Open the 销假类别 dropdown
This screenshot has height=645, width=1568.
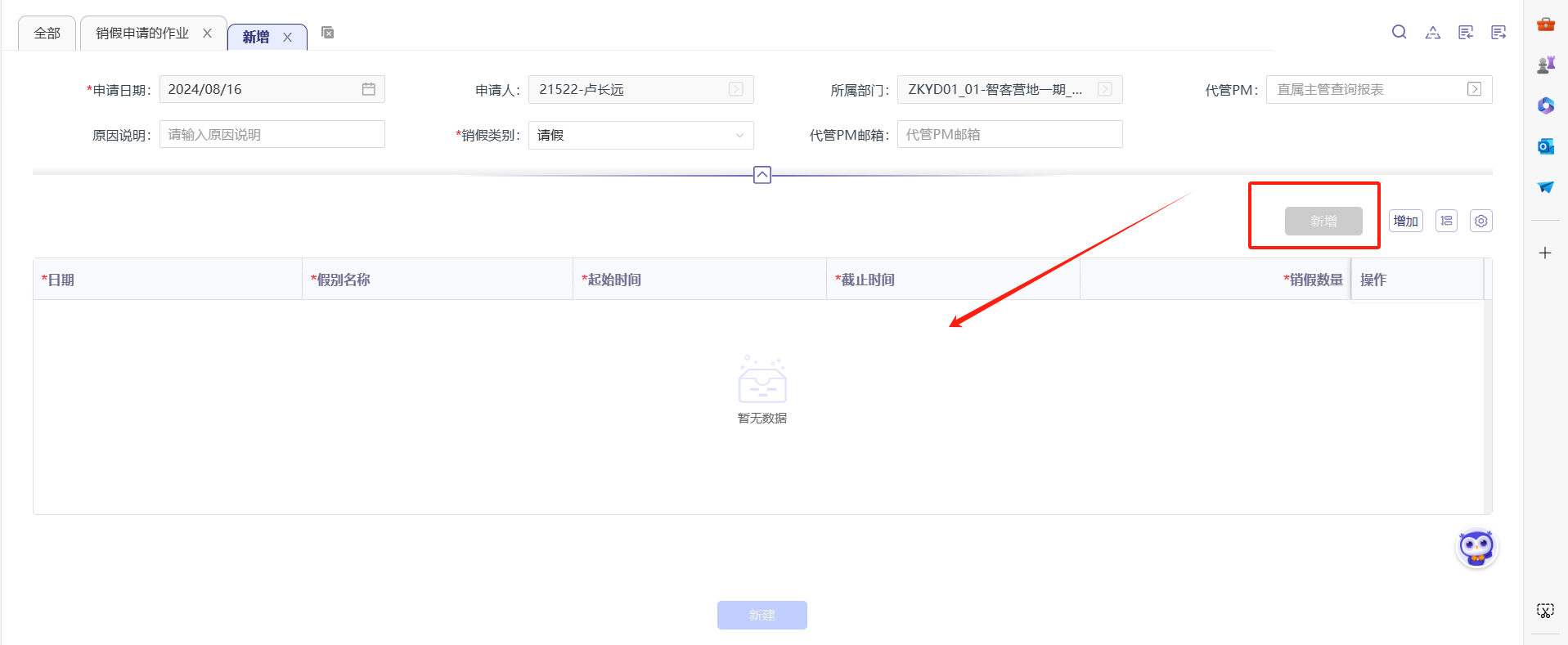pyautogui.click(x=641, y=135)
